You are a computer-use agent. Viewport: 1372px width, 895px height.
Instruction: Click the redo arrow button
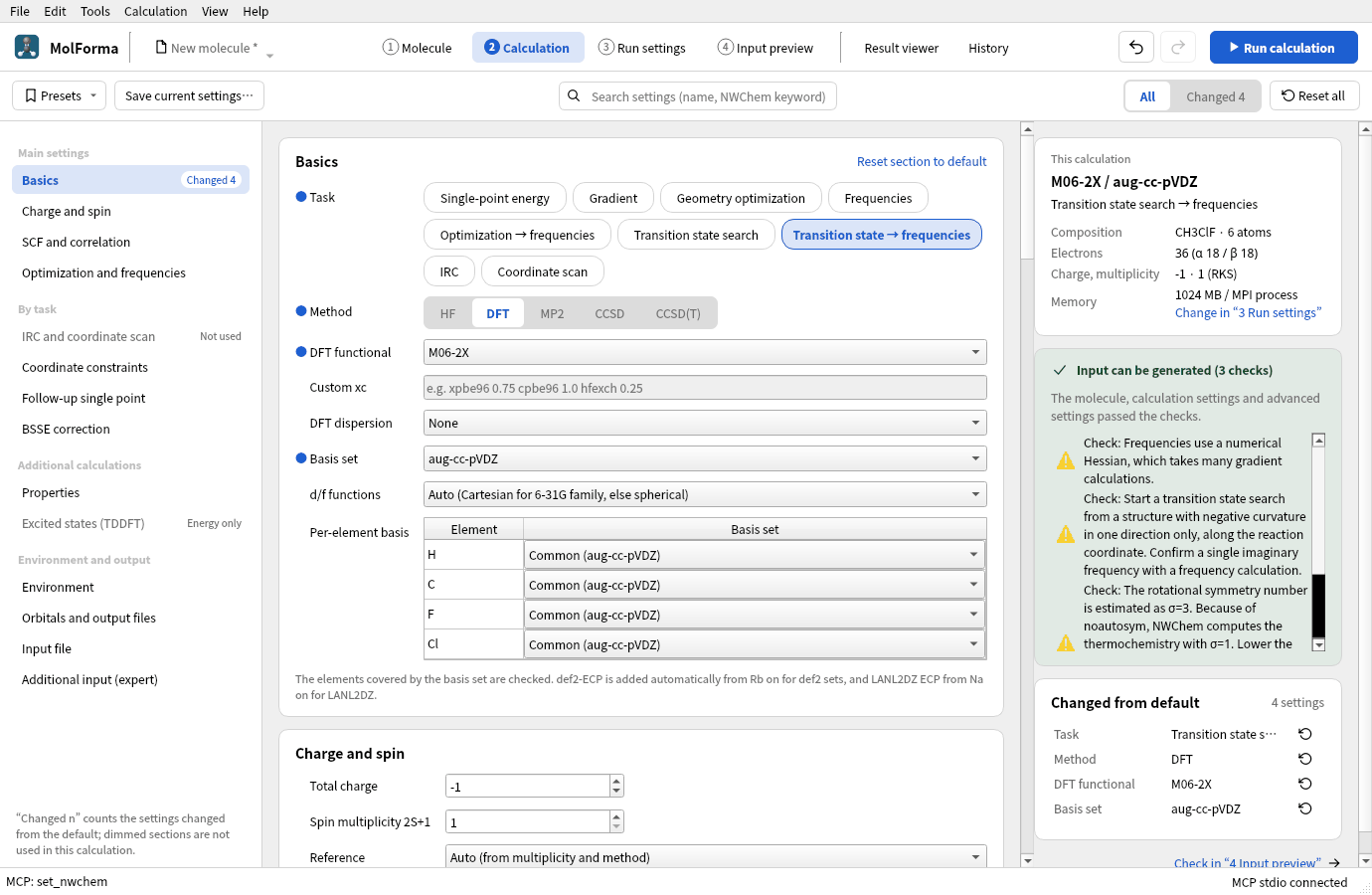point(1178,47)
